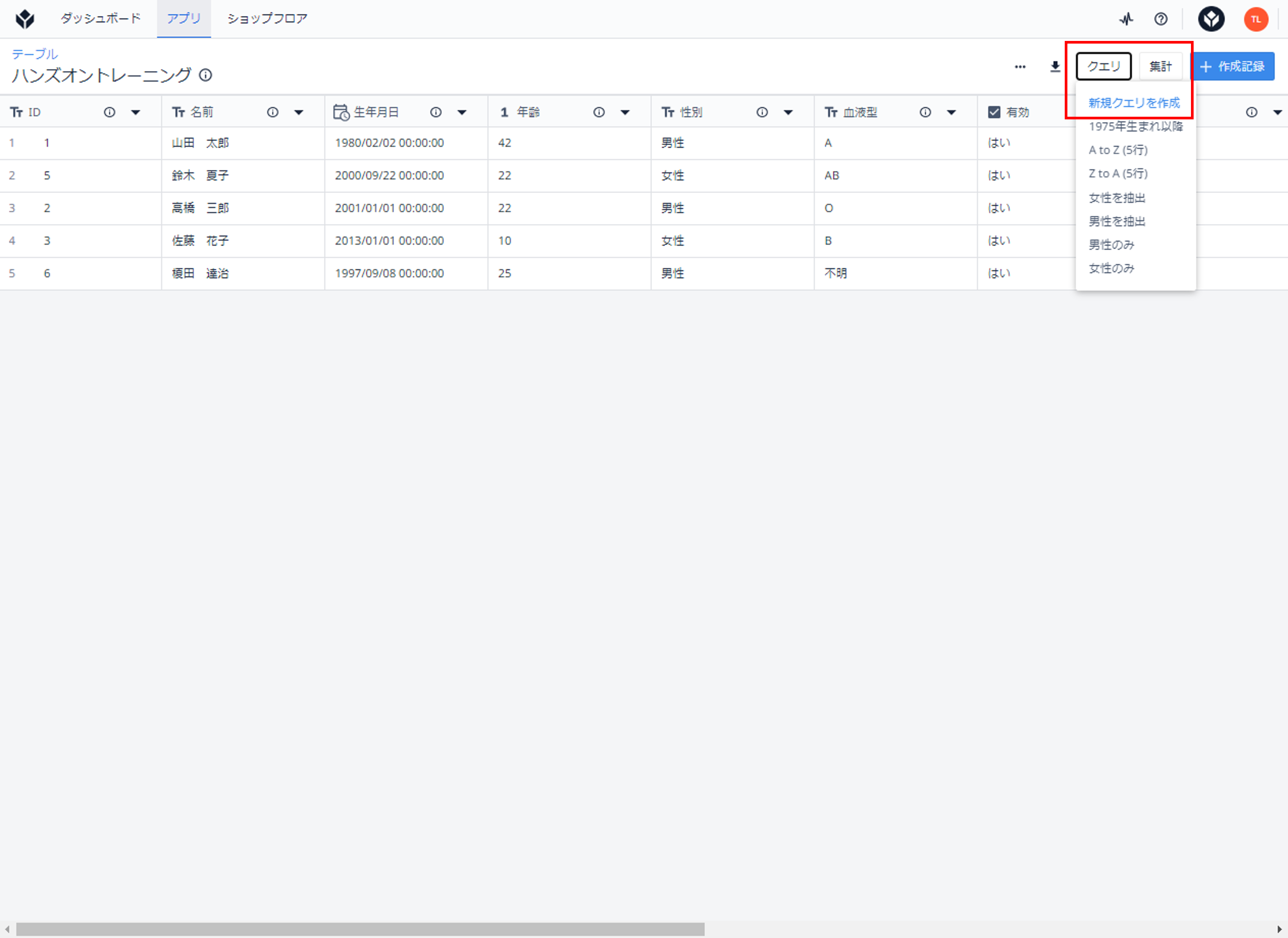Screen dimensions: 1288x938
Task: Expand the 性別 column dropdown arrow
Action: (788, 113)
